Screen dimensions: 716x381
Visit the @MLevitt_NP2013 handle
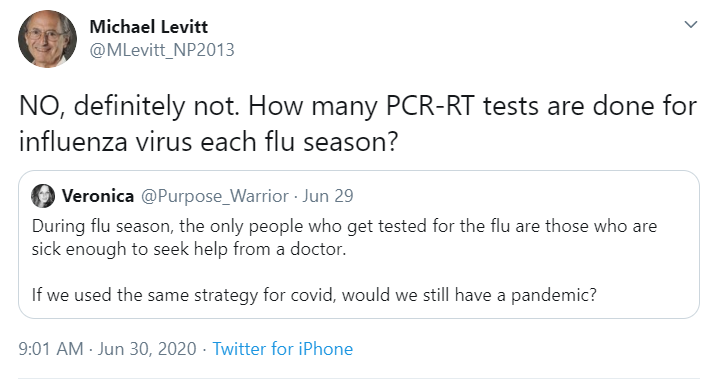coord(162,50)
